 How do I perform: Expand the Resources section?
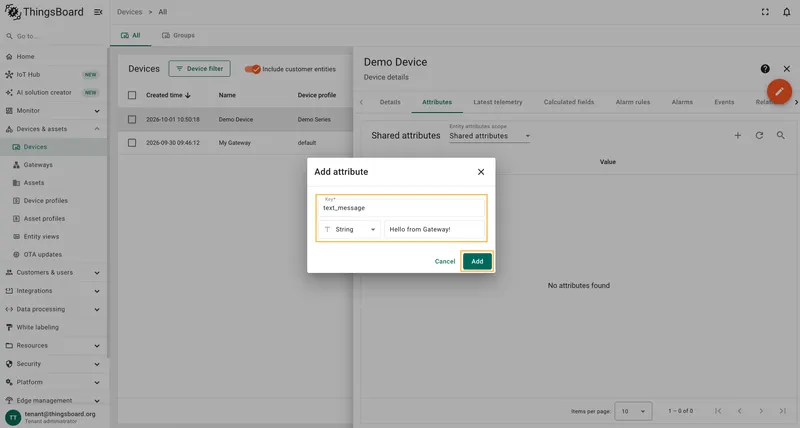(x=54, y=345)
